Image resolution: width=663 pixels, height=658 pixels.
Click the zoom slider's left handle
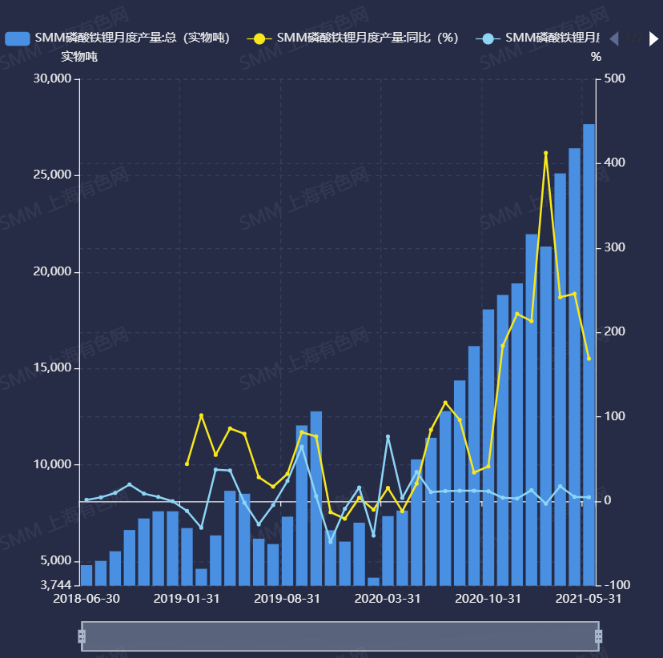pyautogui.click(x=82, y=636)
